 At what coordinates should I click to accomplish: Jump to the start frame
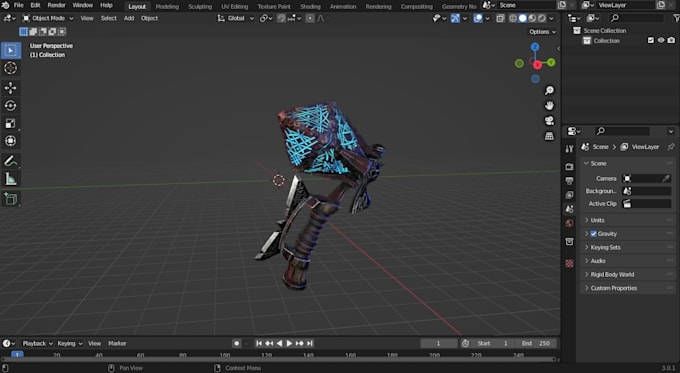tap(259, 343)
